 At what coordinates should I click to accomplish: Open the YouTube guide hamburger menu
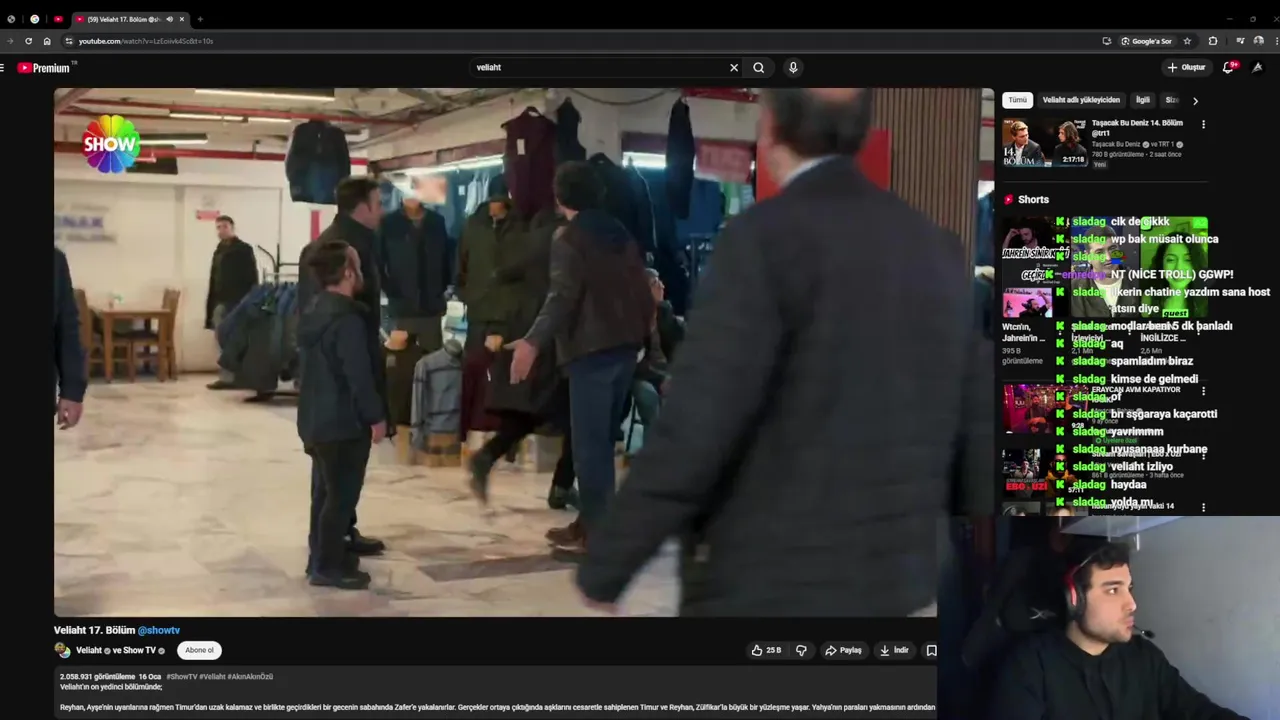3,68
